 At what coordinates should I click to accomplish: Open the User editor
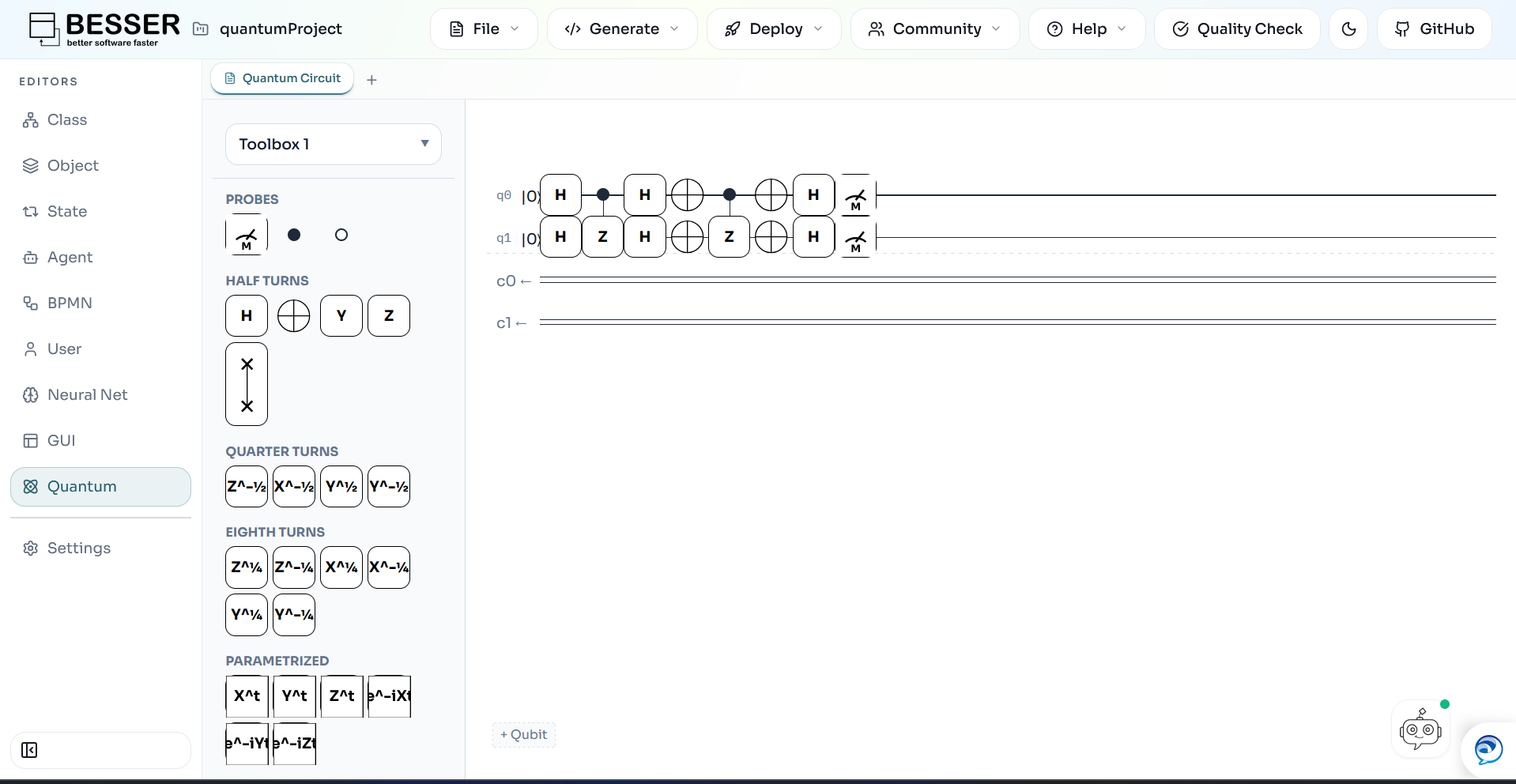click(x=100, y=349)
